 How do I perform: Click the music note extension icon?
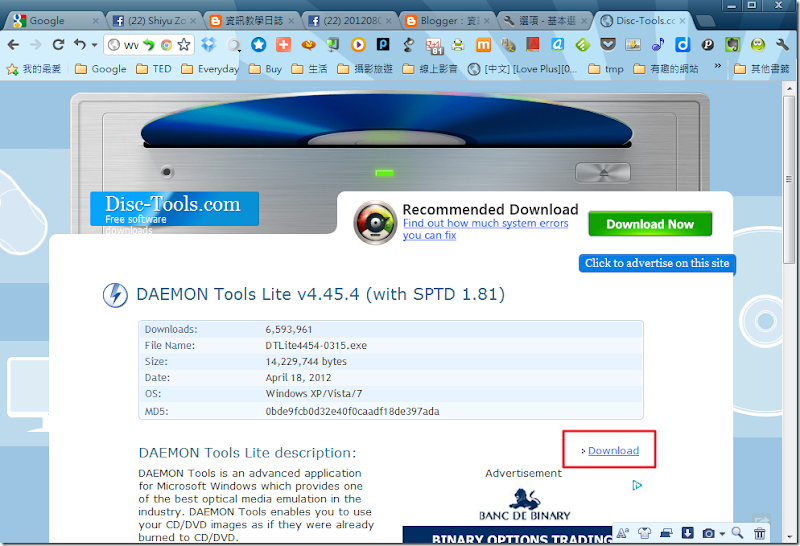(658, 45)
